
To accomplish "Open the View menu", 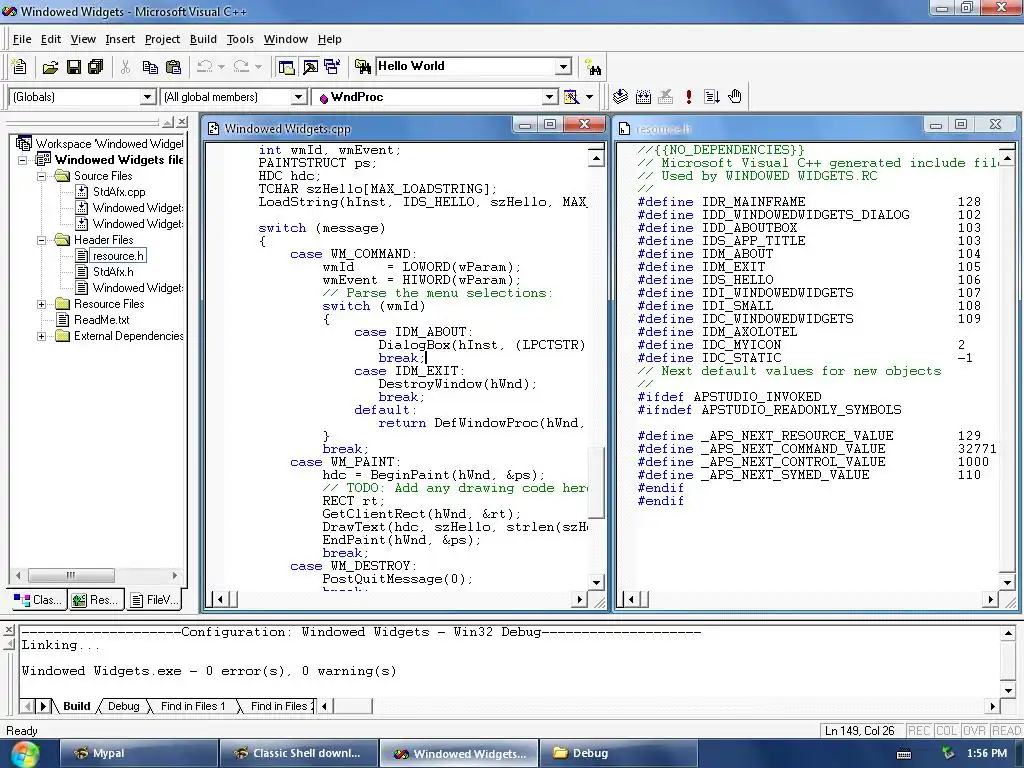I will pos(83,39).
